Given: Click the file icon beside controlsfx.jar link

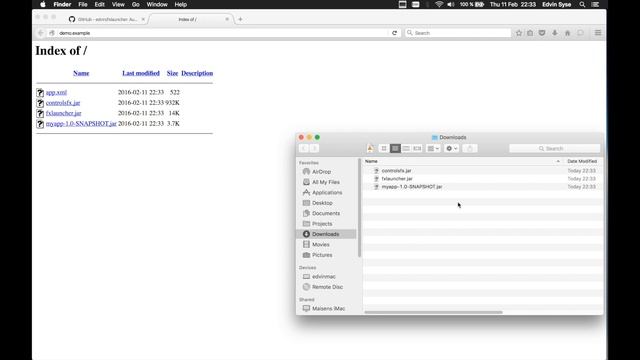Looking at the screenshot, I should coord(40,103).
